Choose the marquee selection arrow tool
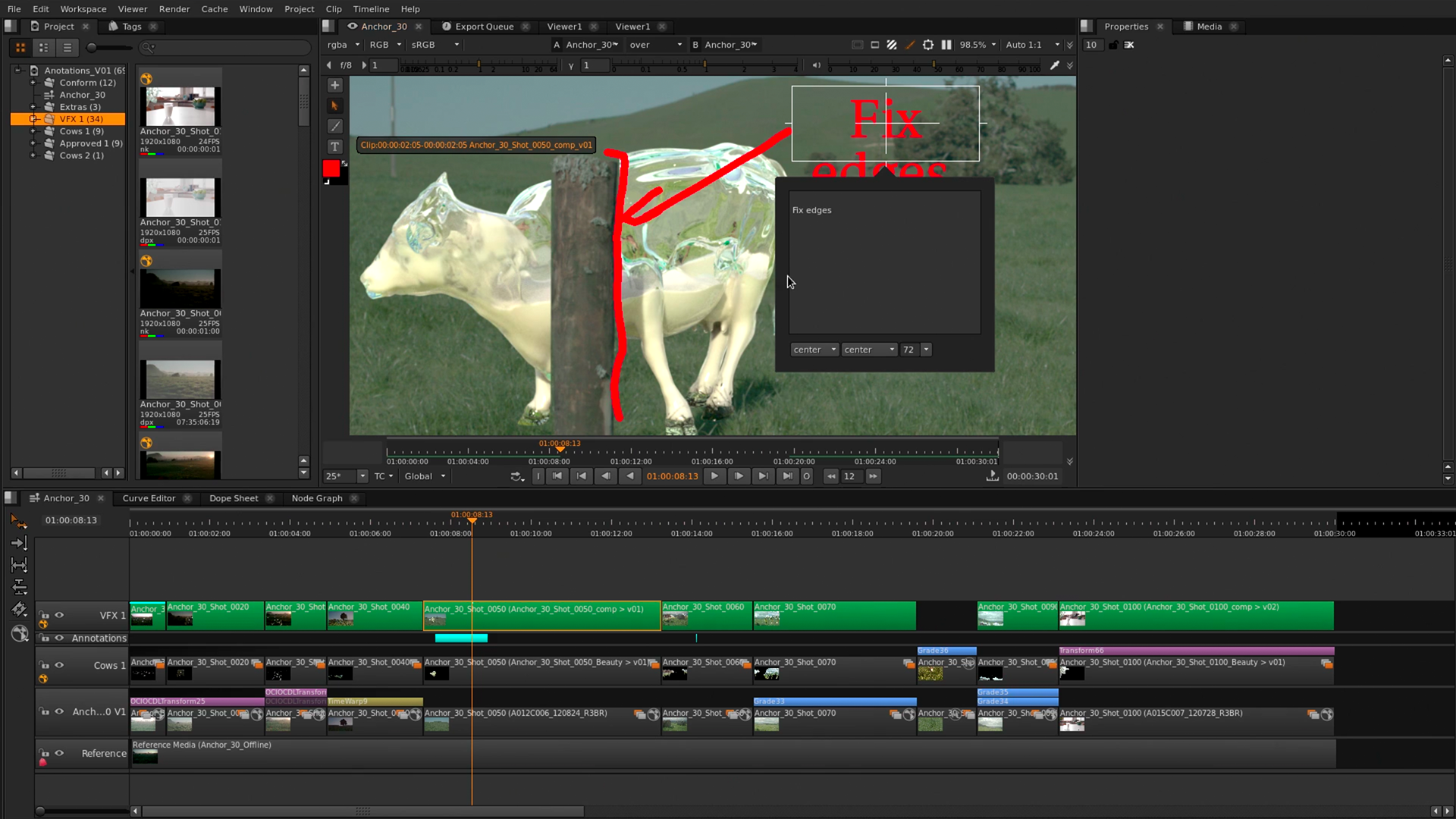The image size is (1456, 819). pos(334,105)
